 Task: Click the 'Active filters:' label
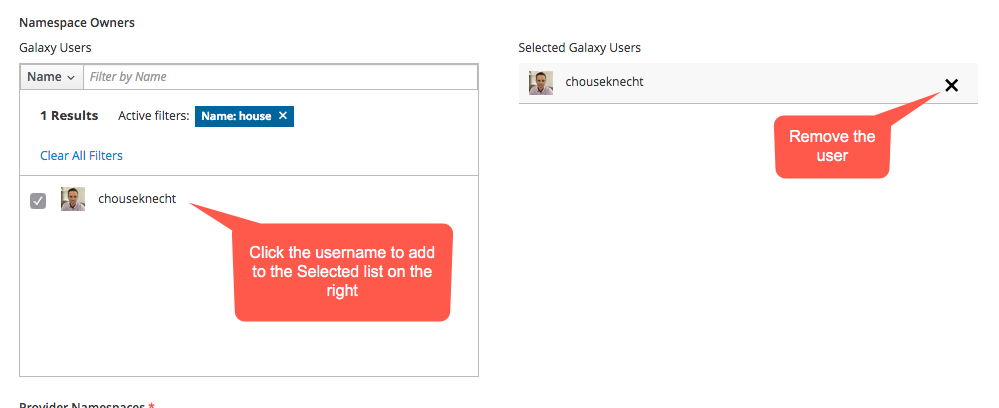[154, 116]
